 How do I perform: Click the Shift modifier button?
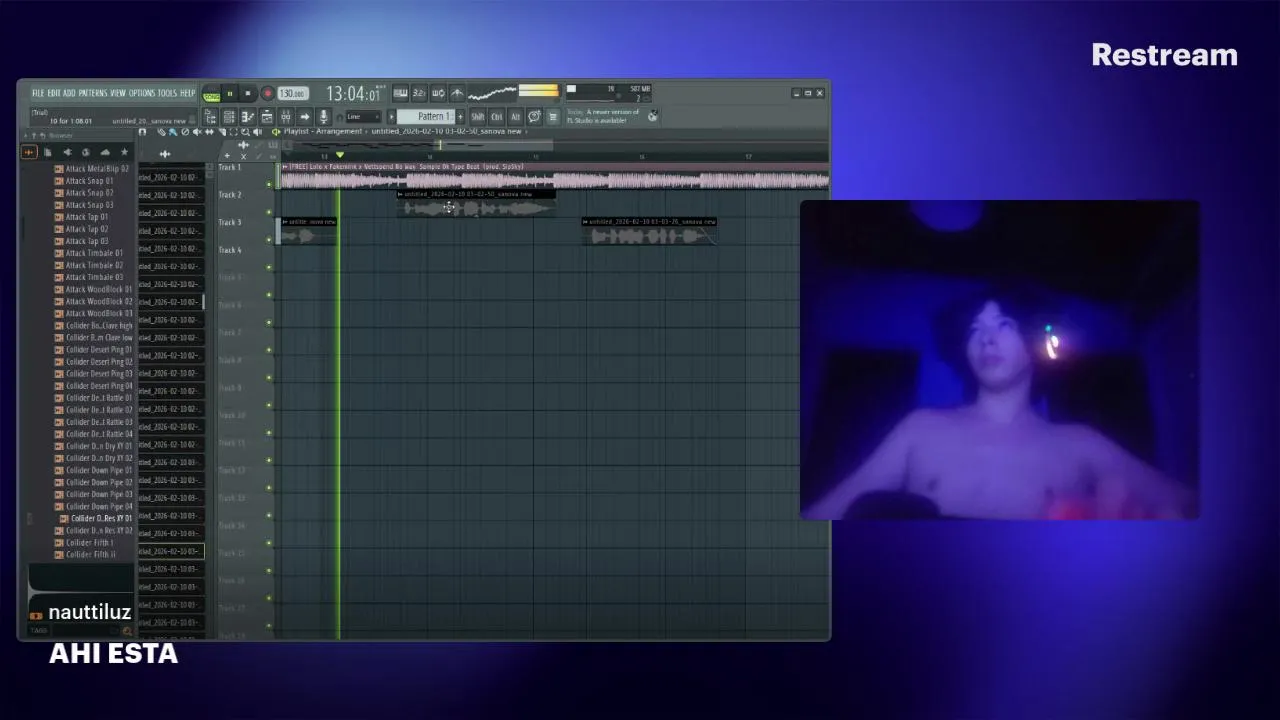coord(478,117)
